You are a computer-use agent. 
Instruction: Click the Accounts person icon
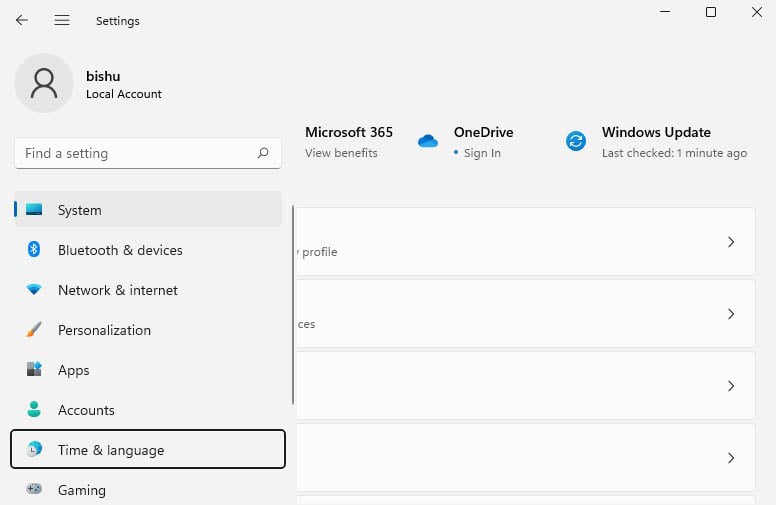click(x=34, y=409)
